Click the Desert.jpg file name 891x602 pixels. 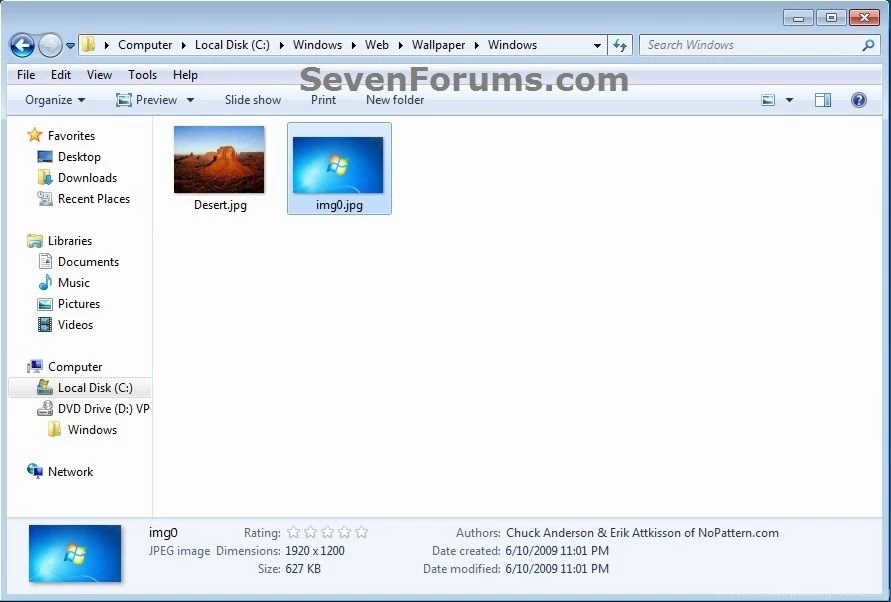click(220, 205)
